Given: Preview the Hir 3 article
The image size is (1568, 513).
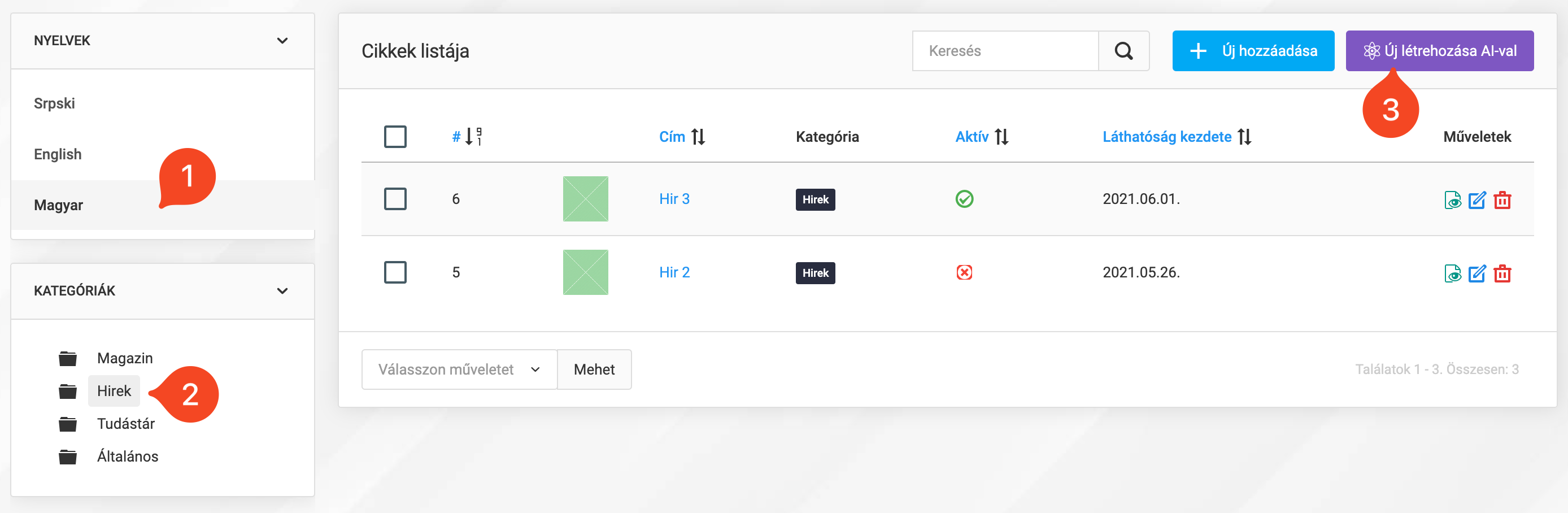Looking at the screenshot, I should click(x=1452, y=199).
